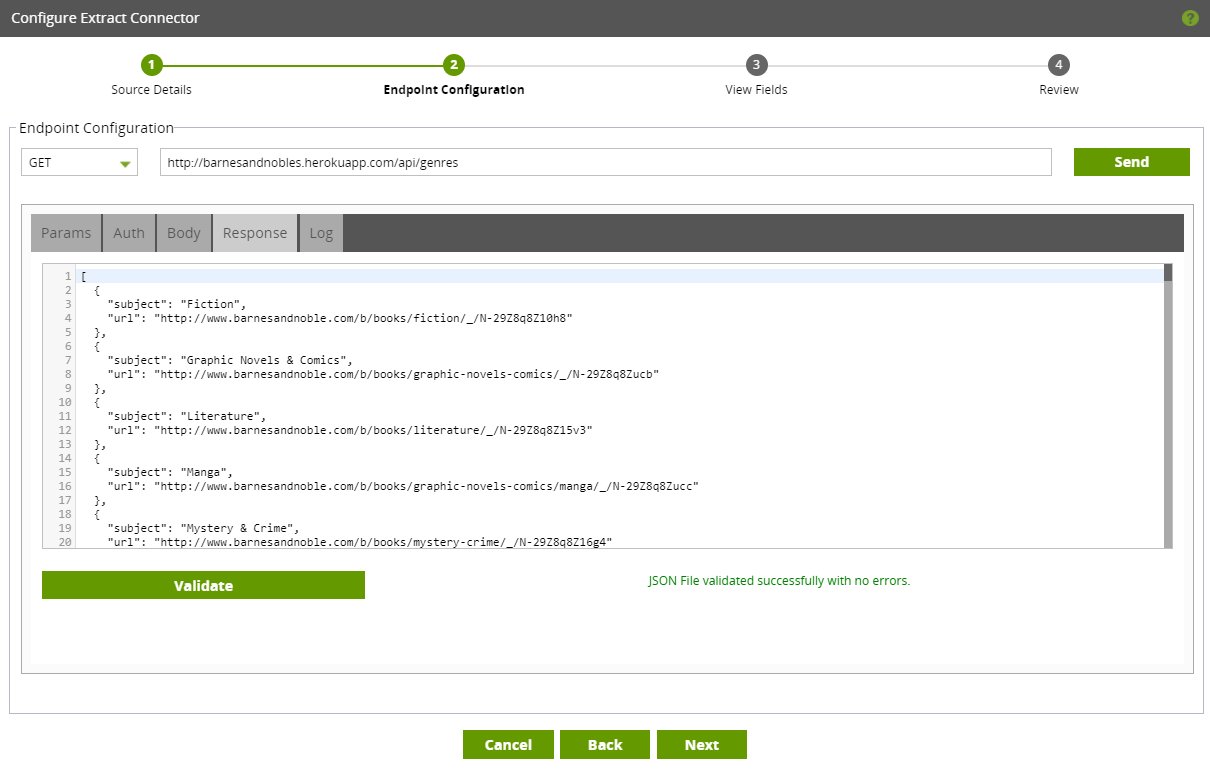
Task: Click step 4 Review circle
Action: tap(1058, 65)
